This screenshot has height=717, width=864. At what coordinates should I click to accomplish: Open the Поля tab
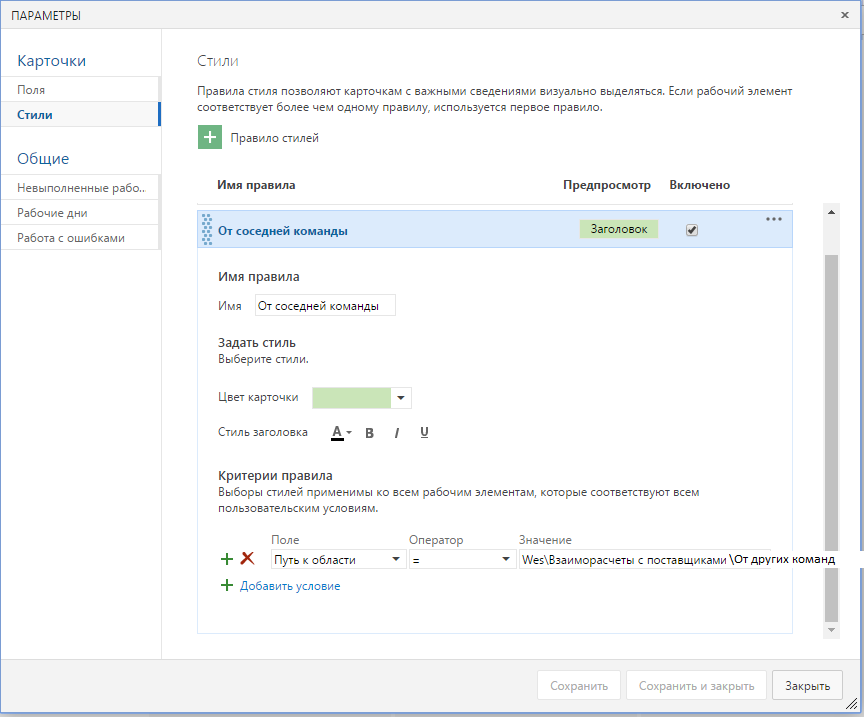tap(80, 89)
